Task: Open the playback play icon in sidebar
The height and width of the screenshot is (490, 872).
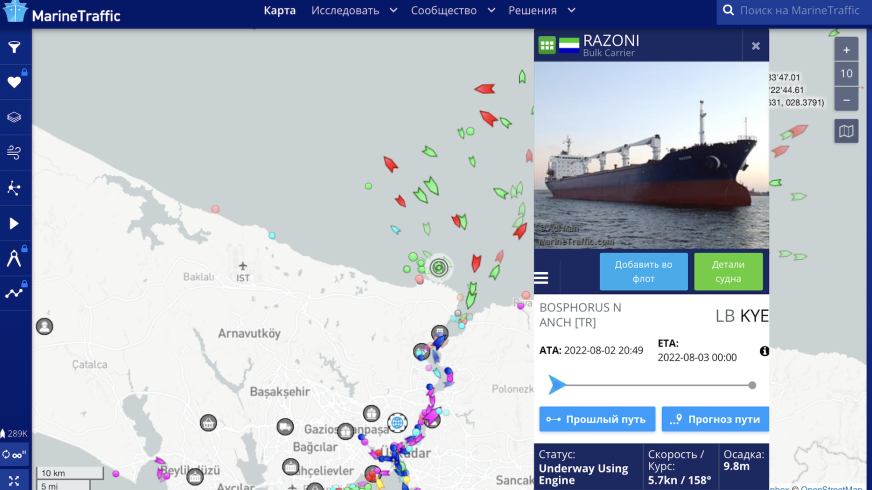Action: 14,224
